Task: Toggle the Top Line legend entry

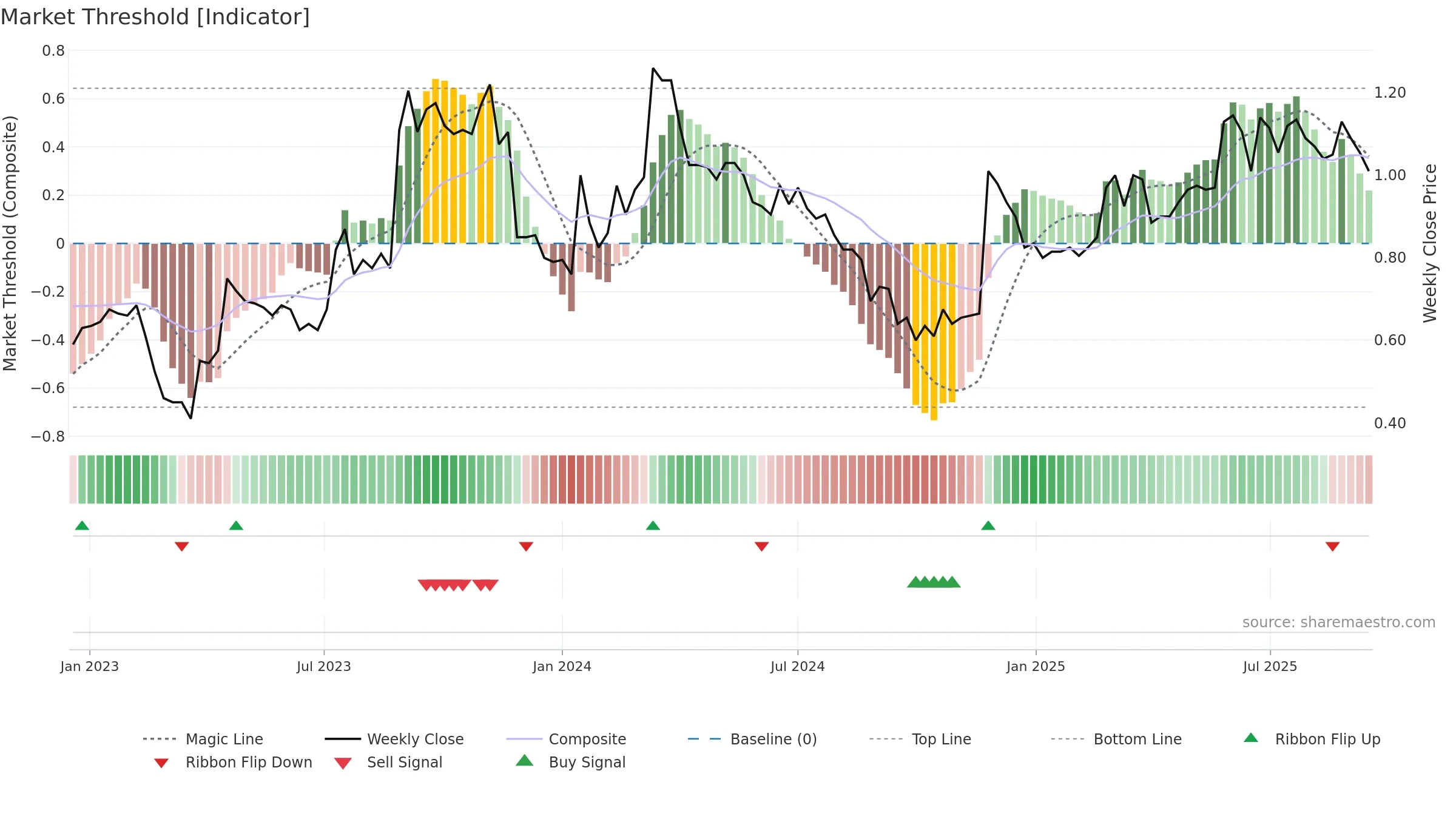Action: [920, 739]
